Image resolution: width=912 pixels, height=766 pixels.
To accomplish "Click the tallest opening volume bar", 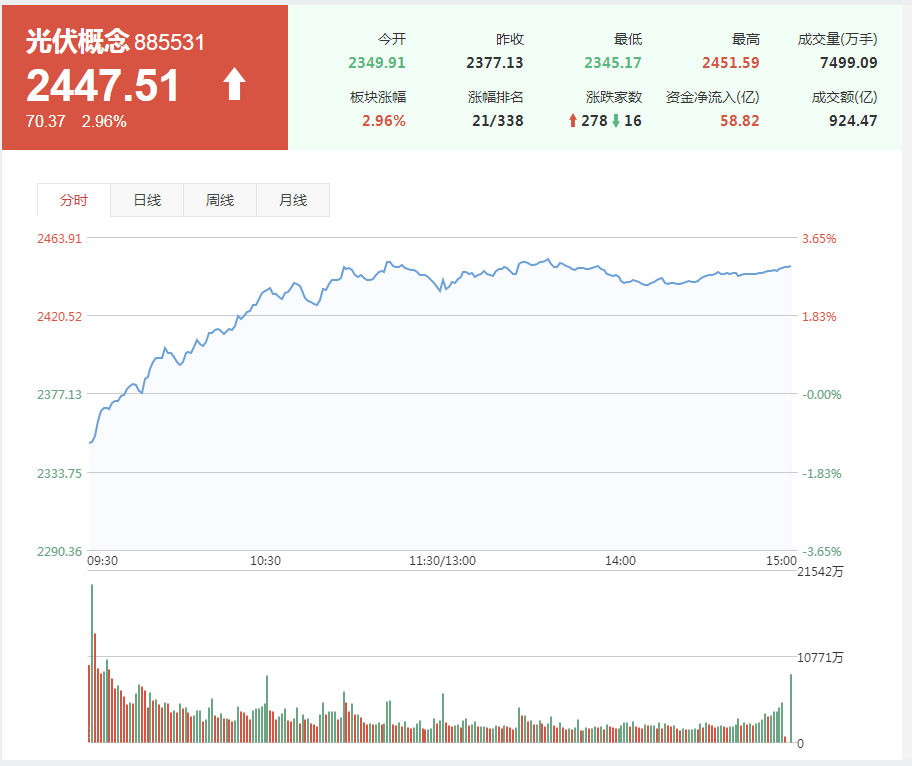I will click(x=92, y=664).
